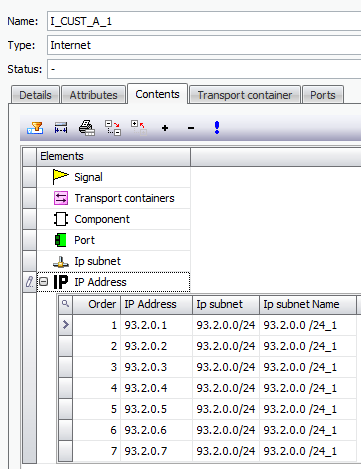Image resolution: width=361 pixels, height=469 pixels.
Task: Click the Component chip icon
Action: (x=61, y=219)
